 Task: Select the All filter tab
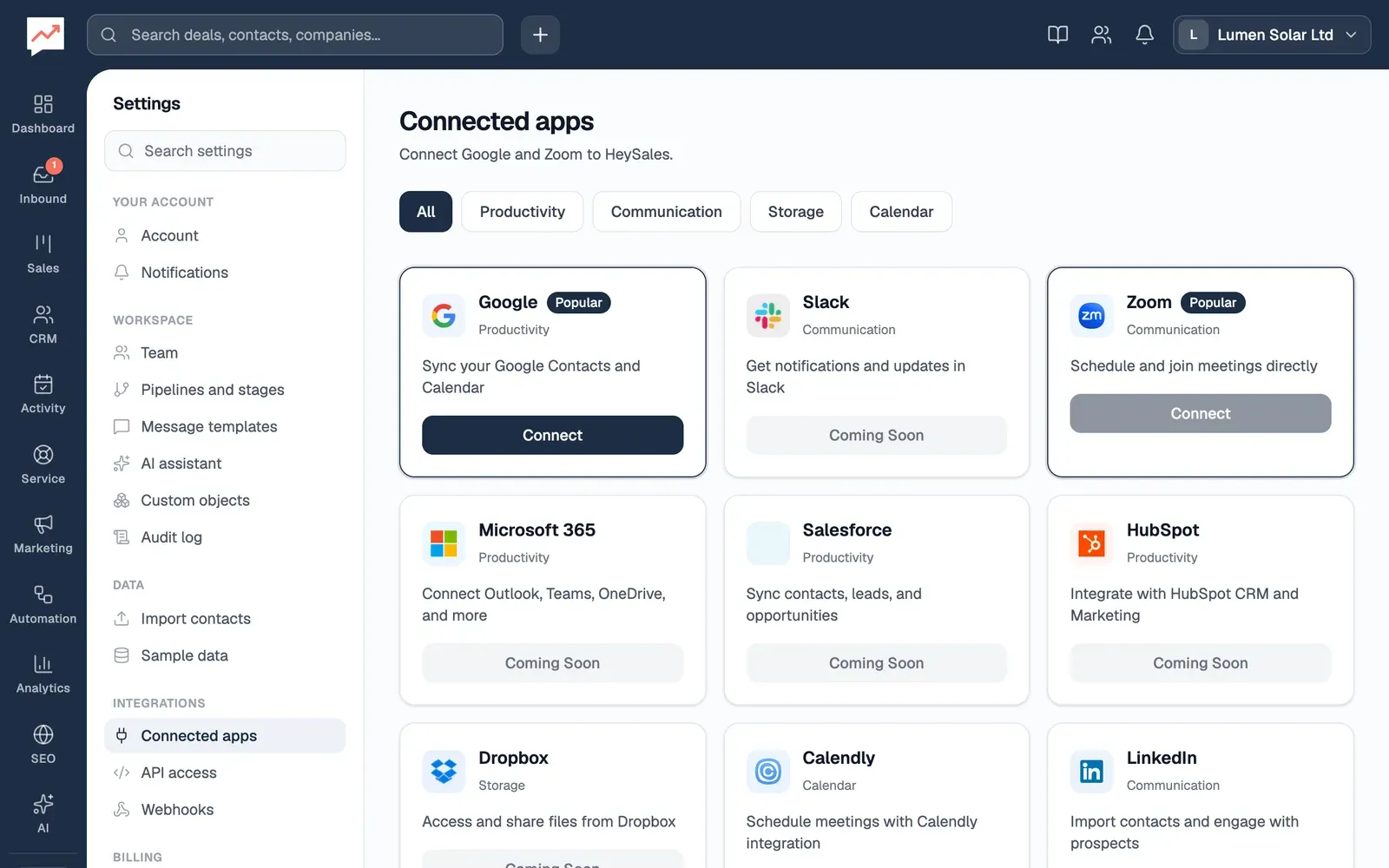tap(425, 212)
